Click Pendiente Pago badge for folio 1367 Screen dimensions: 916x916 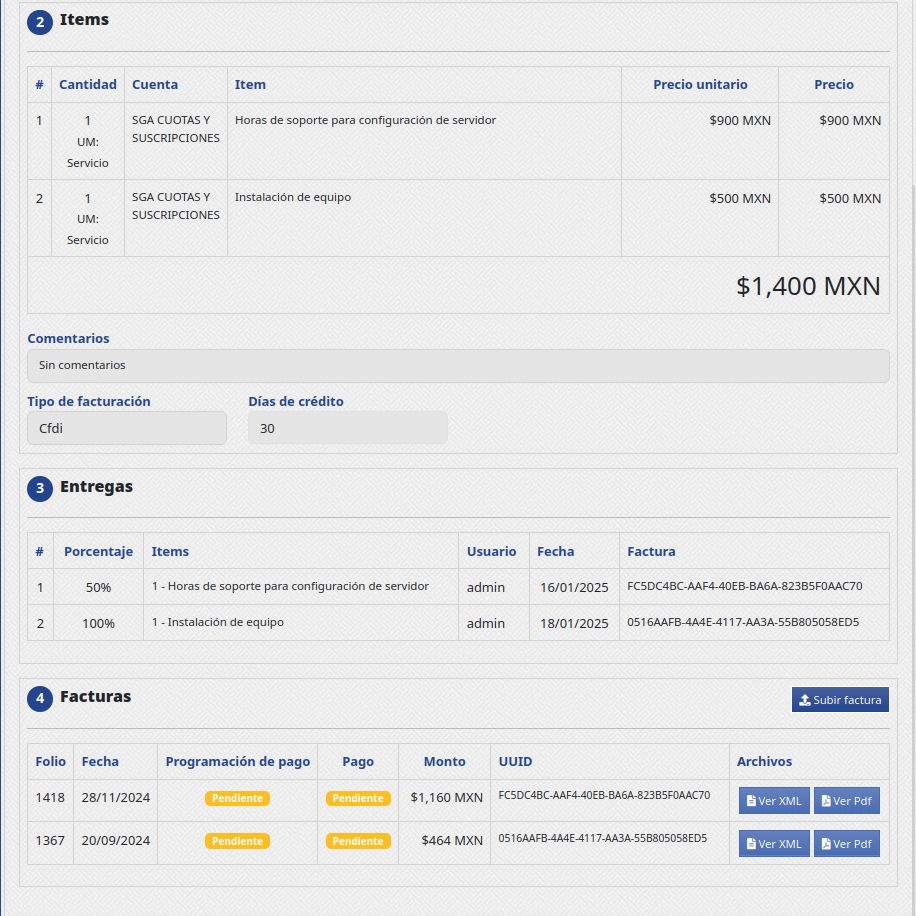click(358, 842)
